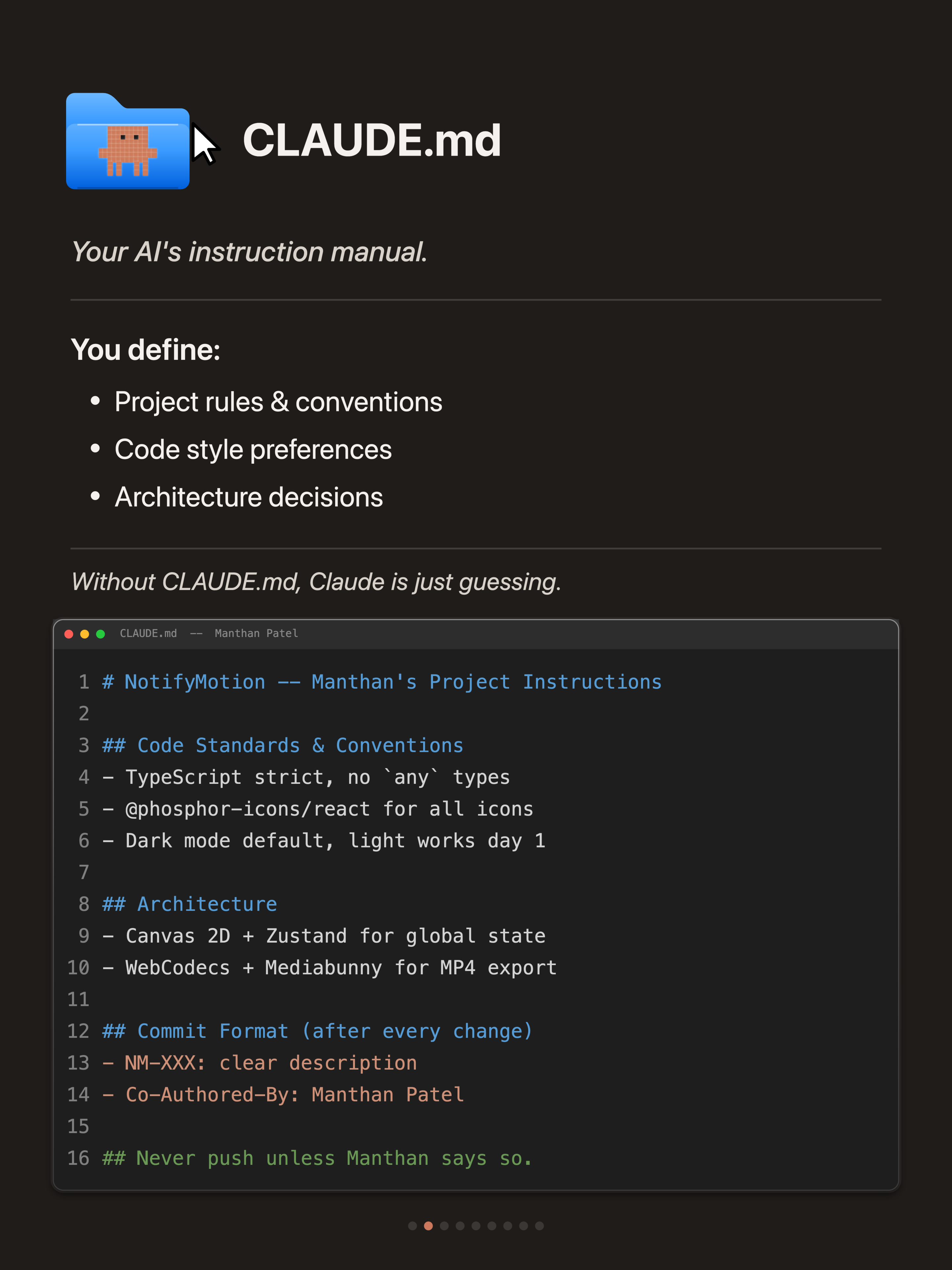Click the Project rules & conventions bullet
The width and height of the screenshot is (952, 1270).
(x=278, y=402)
